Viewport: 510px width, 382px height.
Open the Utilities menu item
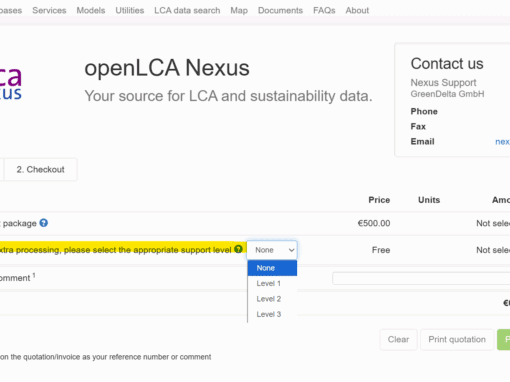130,10
